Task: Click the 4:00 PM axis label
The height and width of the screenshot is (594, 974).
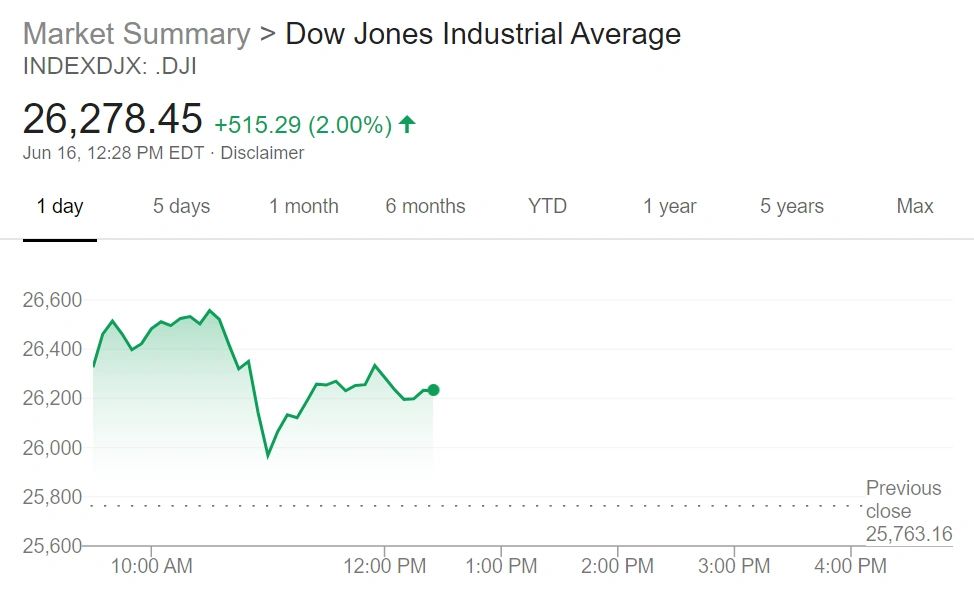Action: [851, 566]
